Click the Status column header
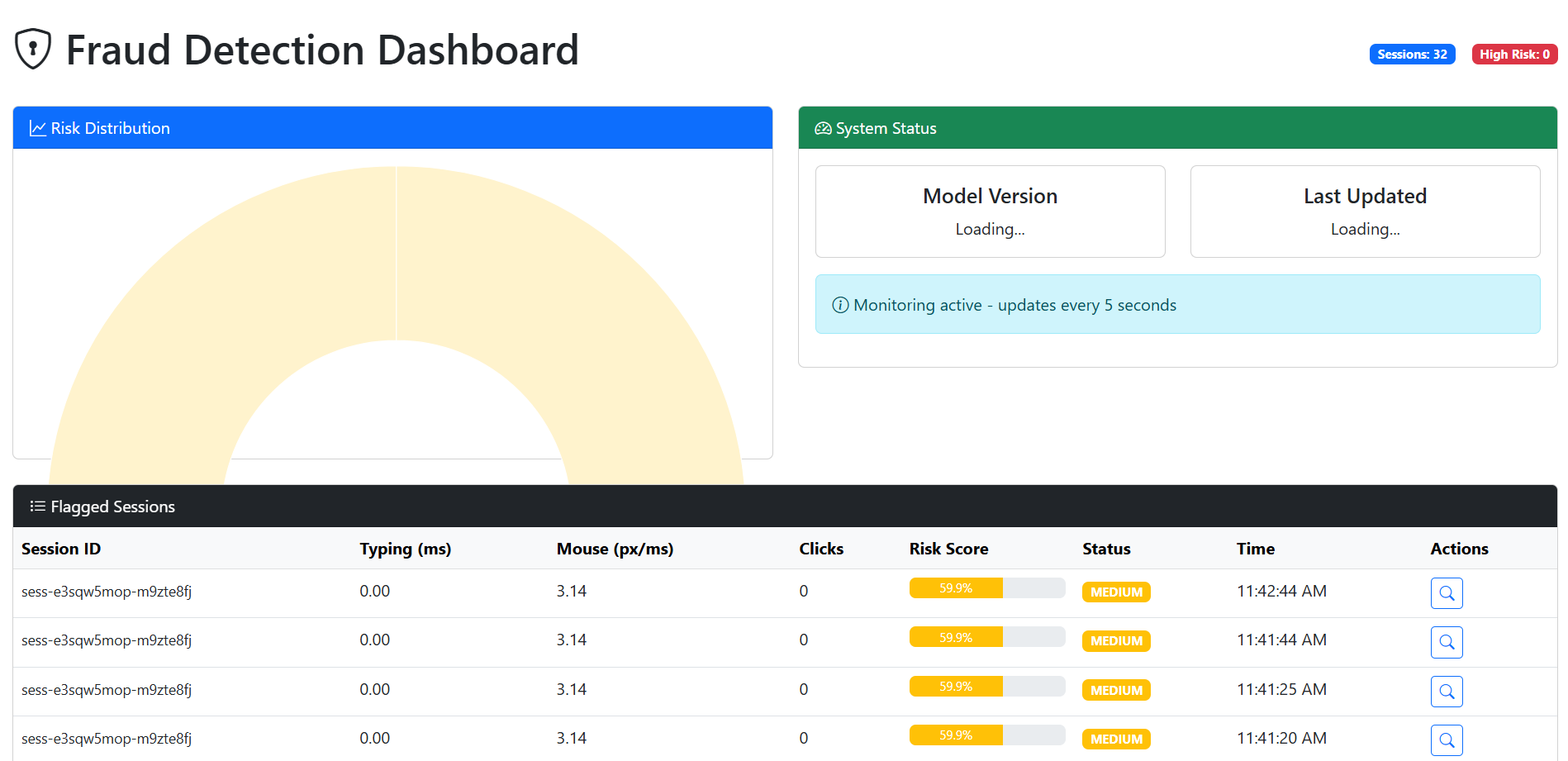 click(x=1106, y=549)
